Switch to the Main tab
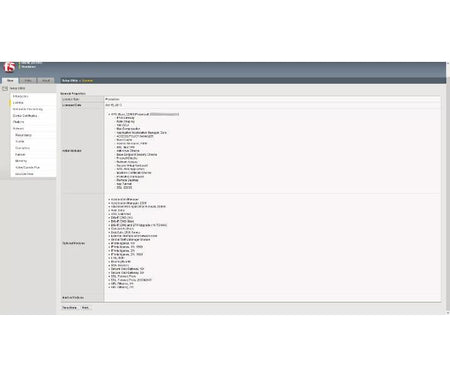 click(x=10, y=80)
